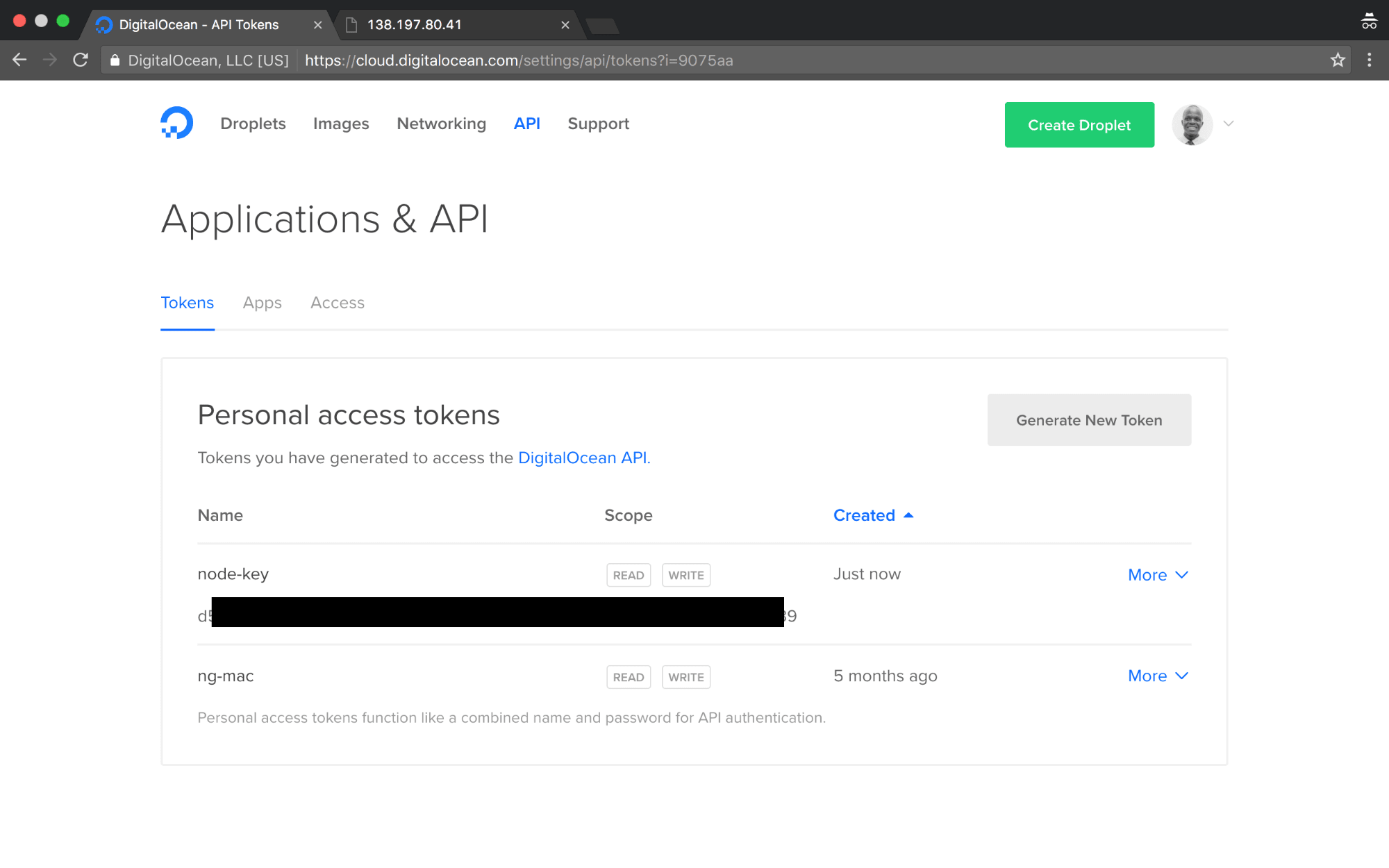Sort by the Created column header
This screenshot has width=1389, height=868.
point(874,515)
